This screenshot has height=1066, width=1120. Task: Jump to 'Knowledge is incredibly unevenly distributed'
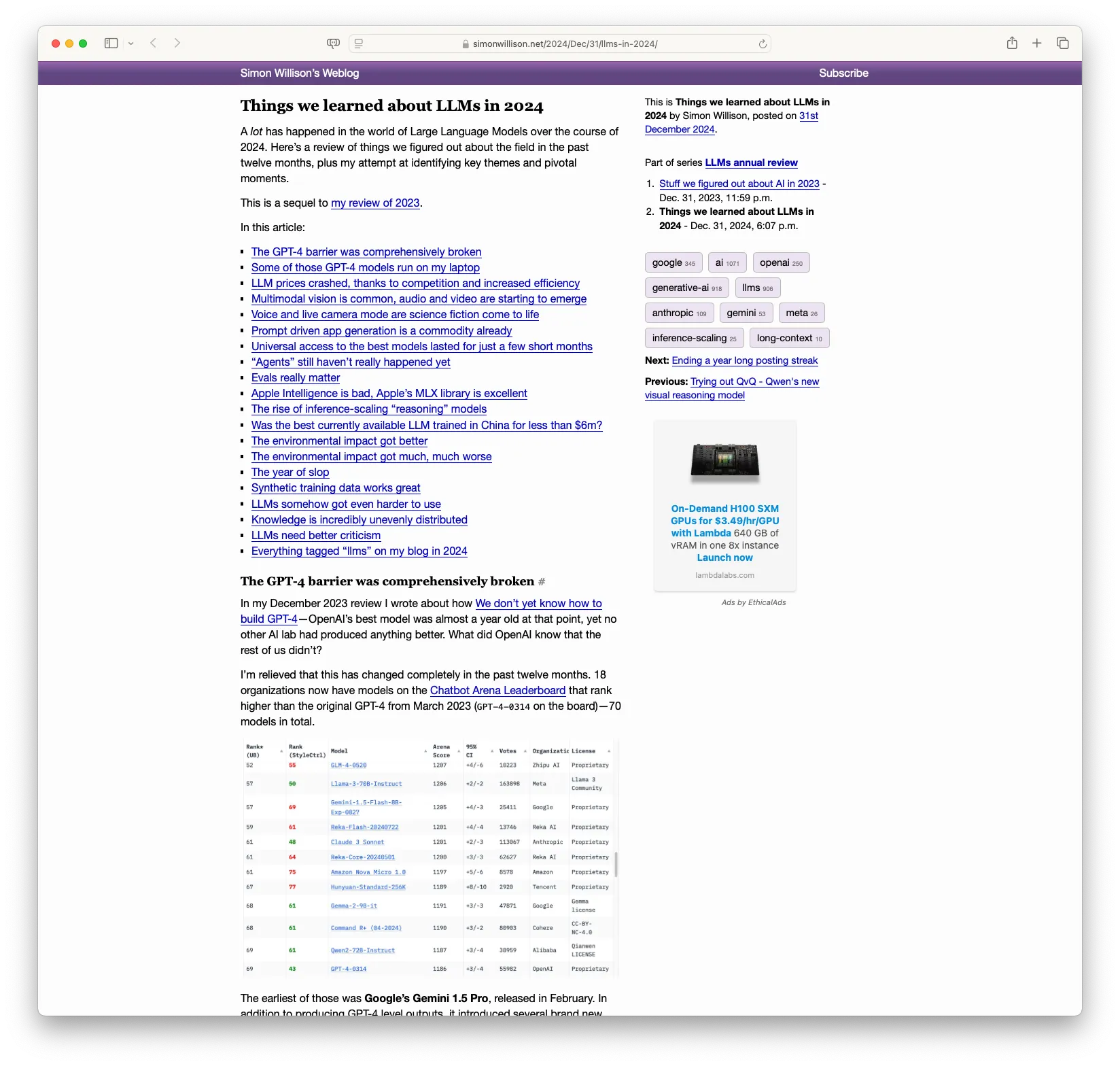click(360, 519)
